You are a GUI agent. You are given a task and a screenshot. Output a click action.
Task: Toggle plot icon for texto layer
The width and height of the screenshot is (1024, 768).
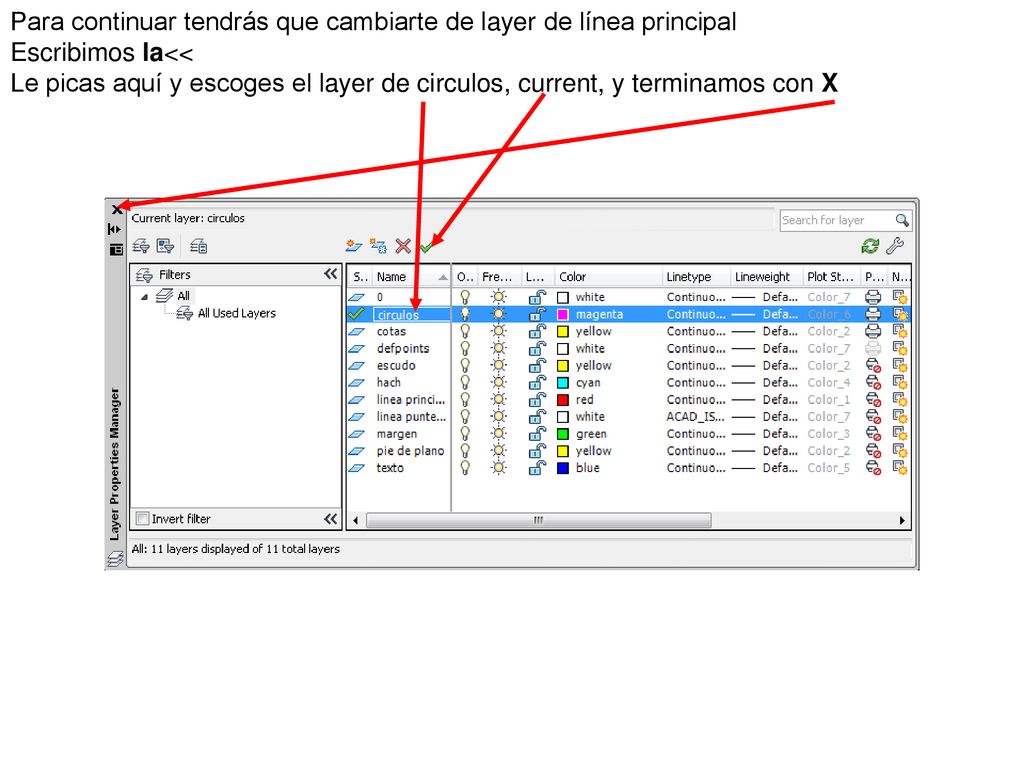point(872,468)
